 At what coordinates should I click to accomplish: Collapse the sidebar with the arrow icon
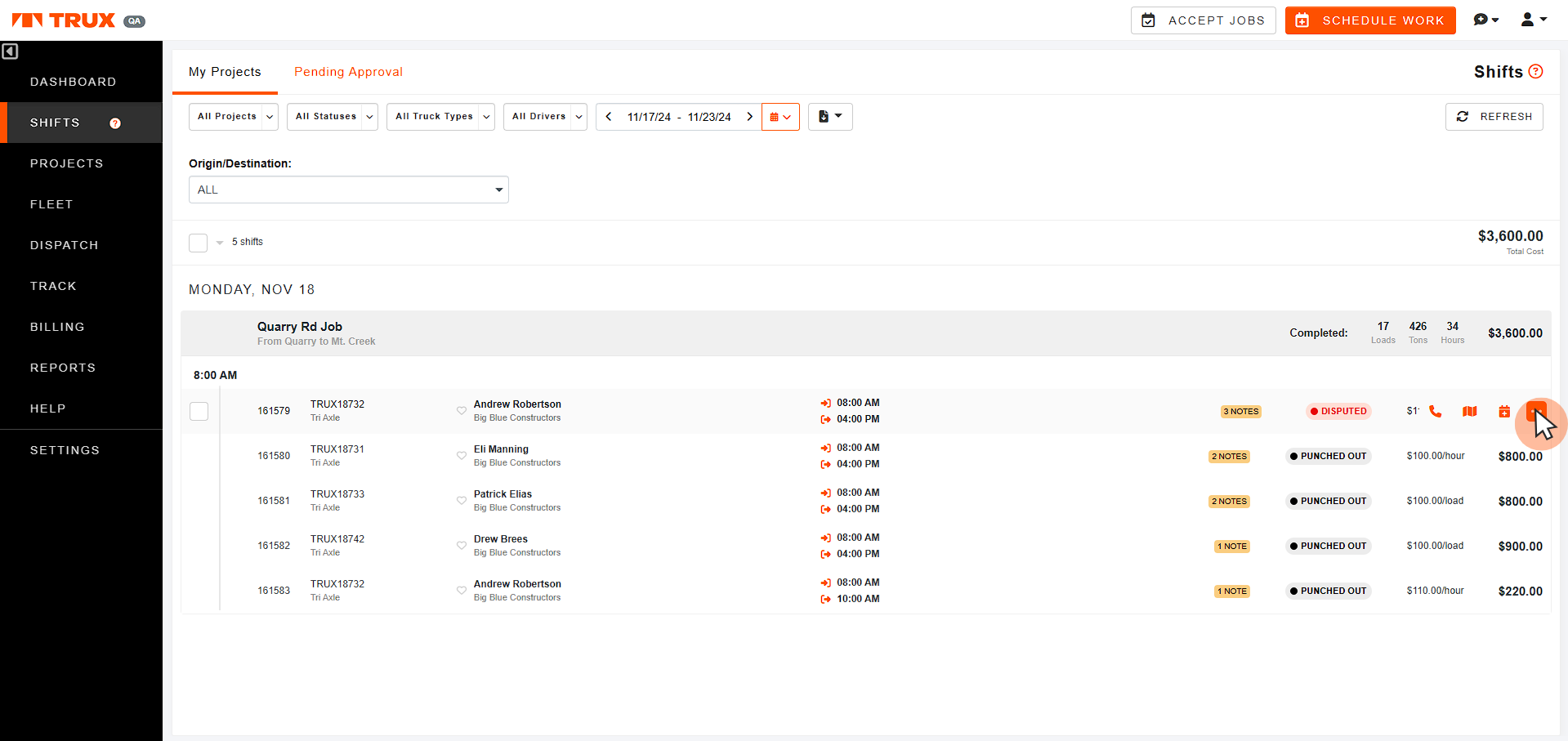pos(10,51)
